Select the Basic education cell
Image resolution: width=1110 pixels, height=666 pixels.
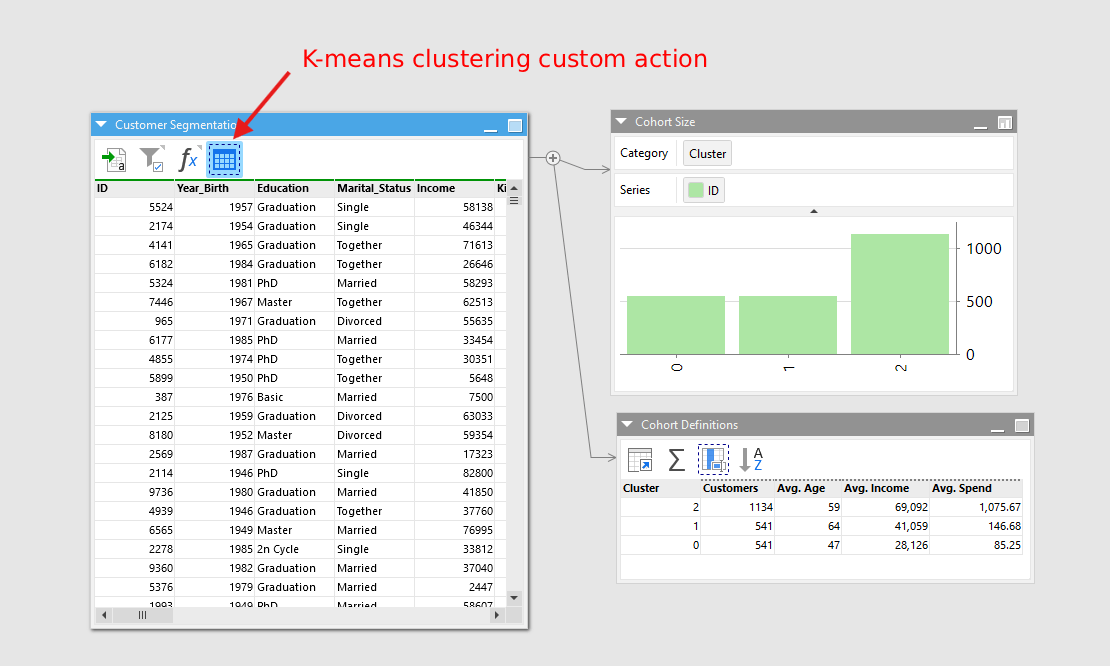tap(294, 398)
